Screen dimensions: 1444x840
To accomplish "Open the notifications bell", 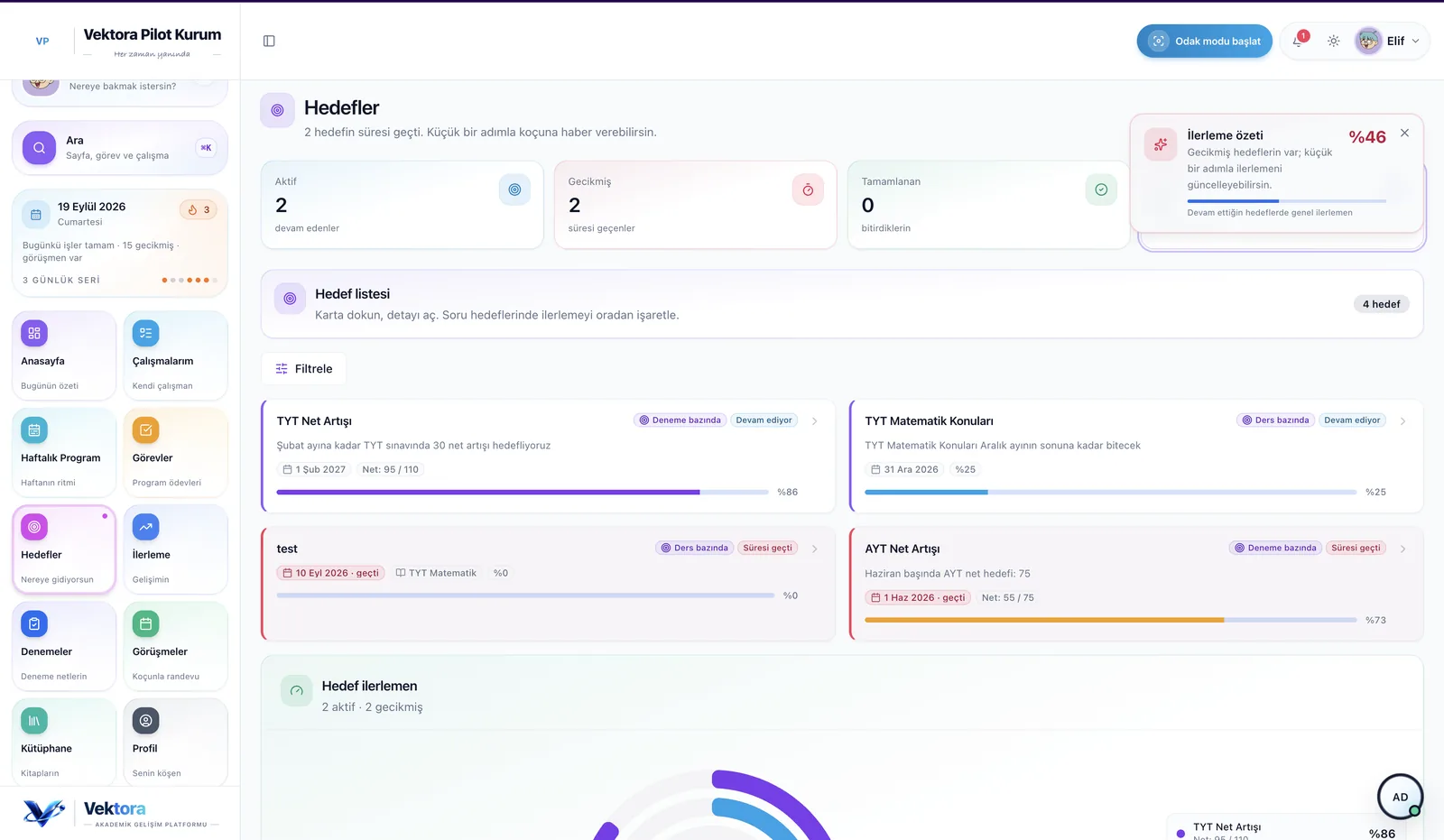I will (1298, 41).
